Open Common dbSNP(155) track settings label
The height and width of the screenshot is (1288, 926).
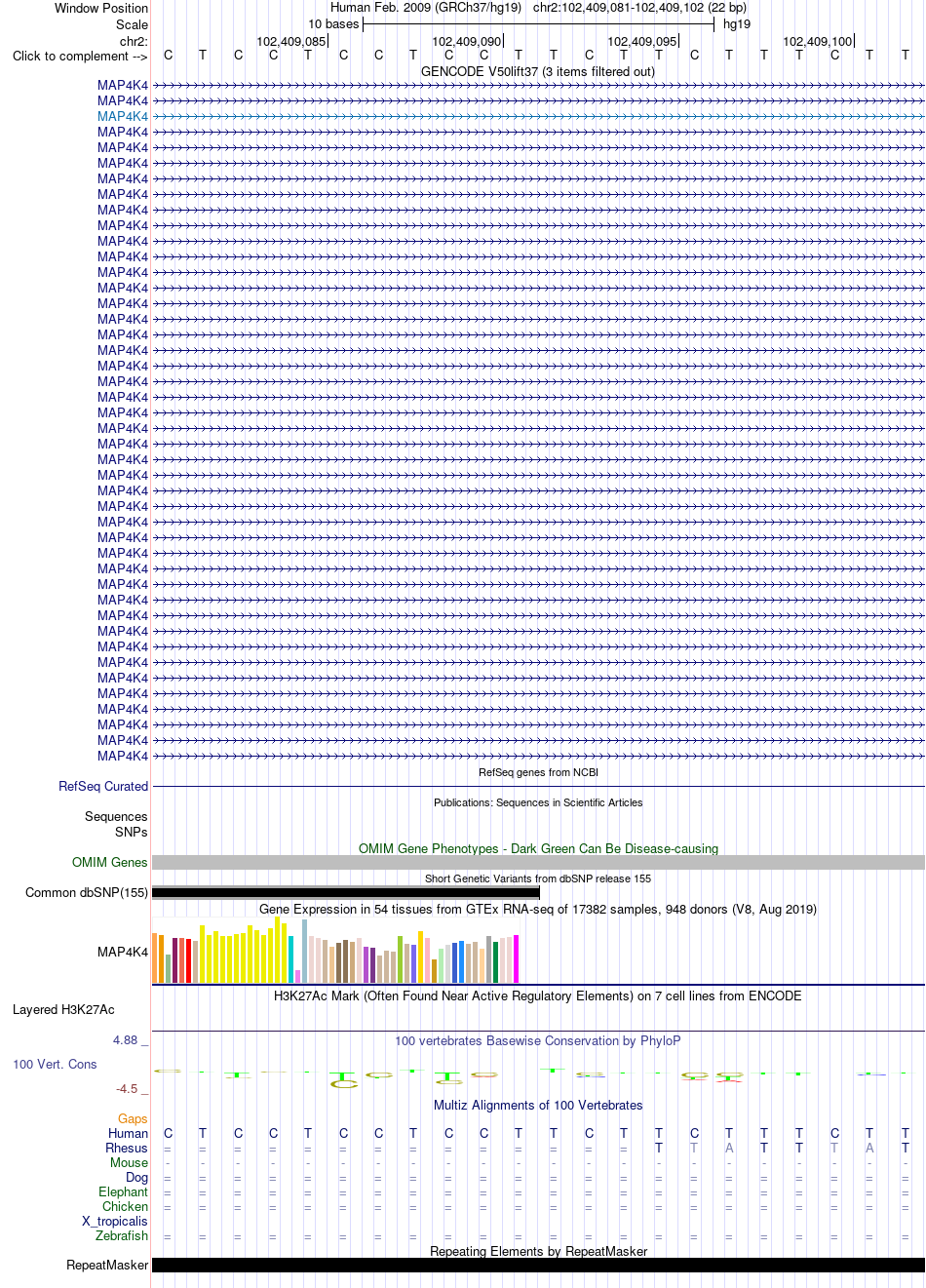coord(87,892)
